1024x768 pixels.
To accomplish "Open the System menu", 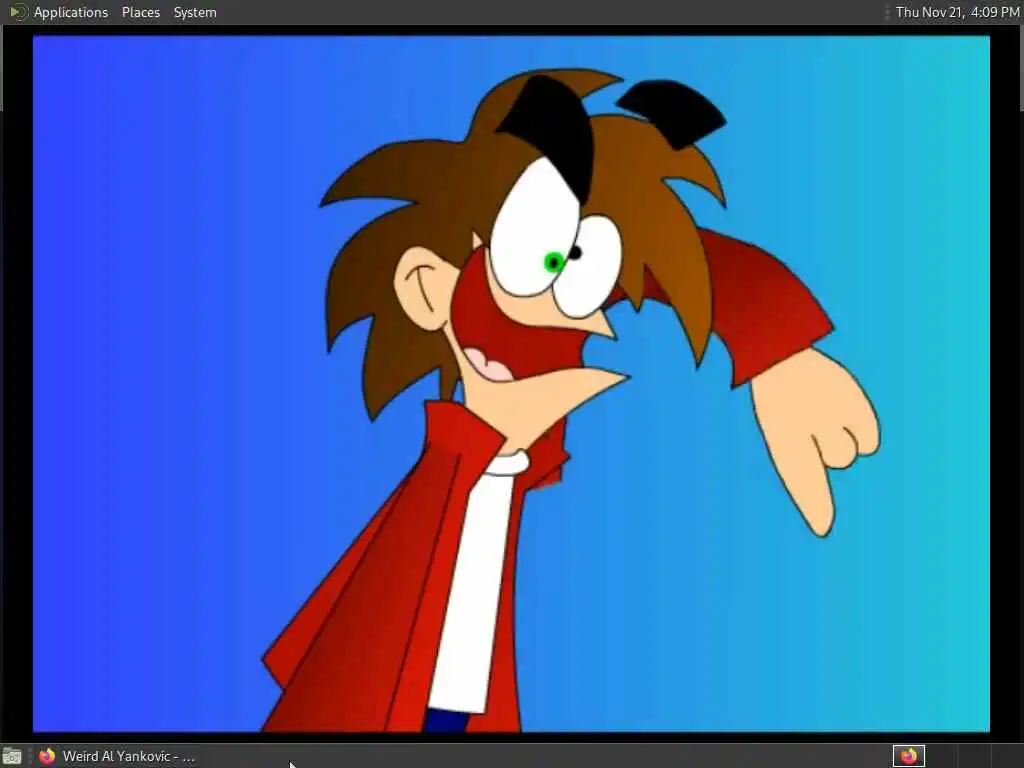I will click(x=195, y=12).
